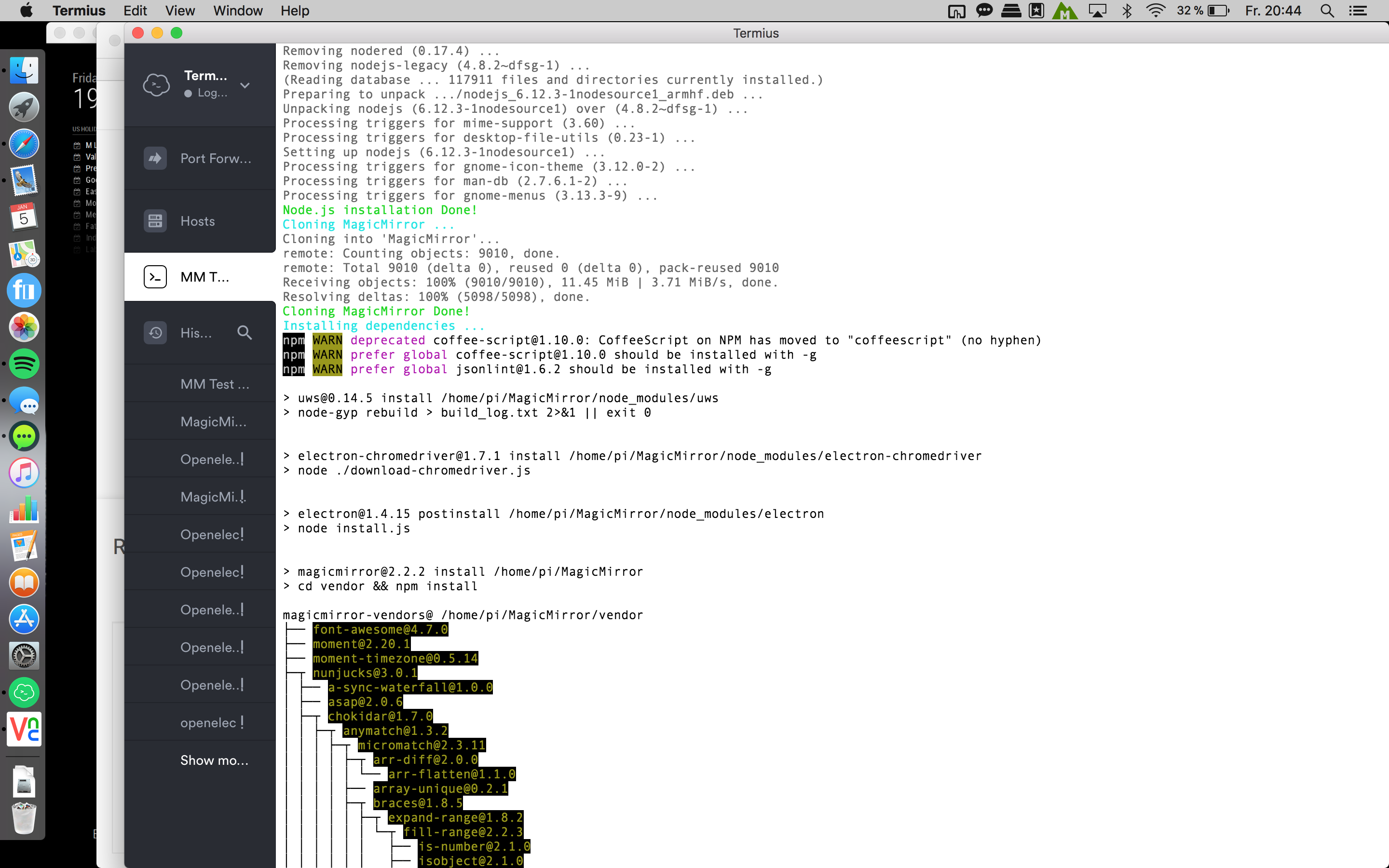The width and height of the screenshot is (1389, 868).
Task: Open the View menu
Action: click(179, 11)
